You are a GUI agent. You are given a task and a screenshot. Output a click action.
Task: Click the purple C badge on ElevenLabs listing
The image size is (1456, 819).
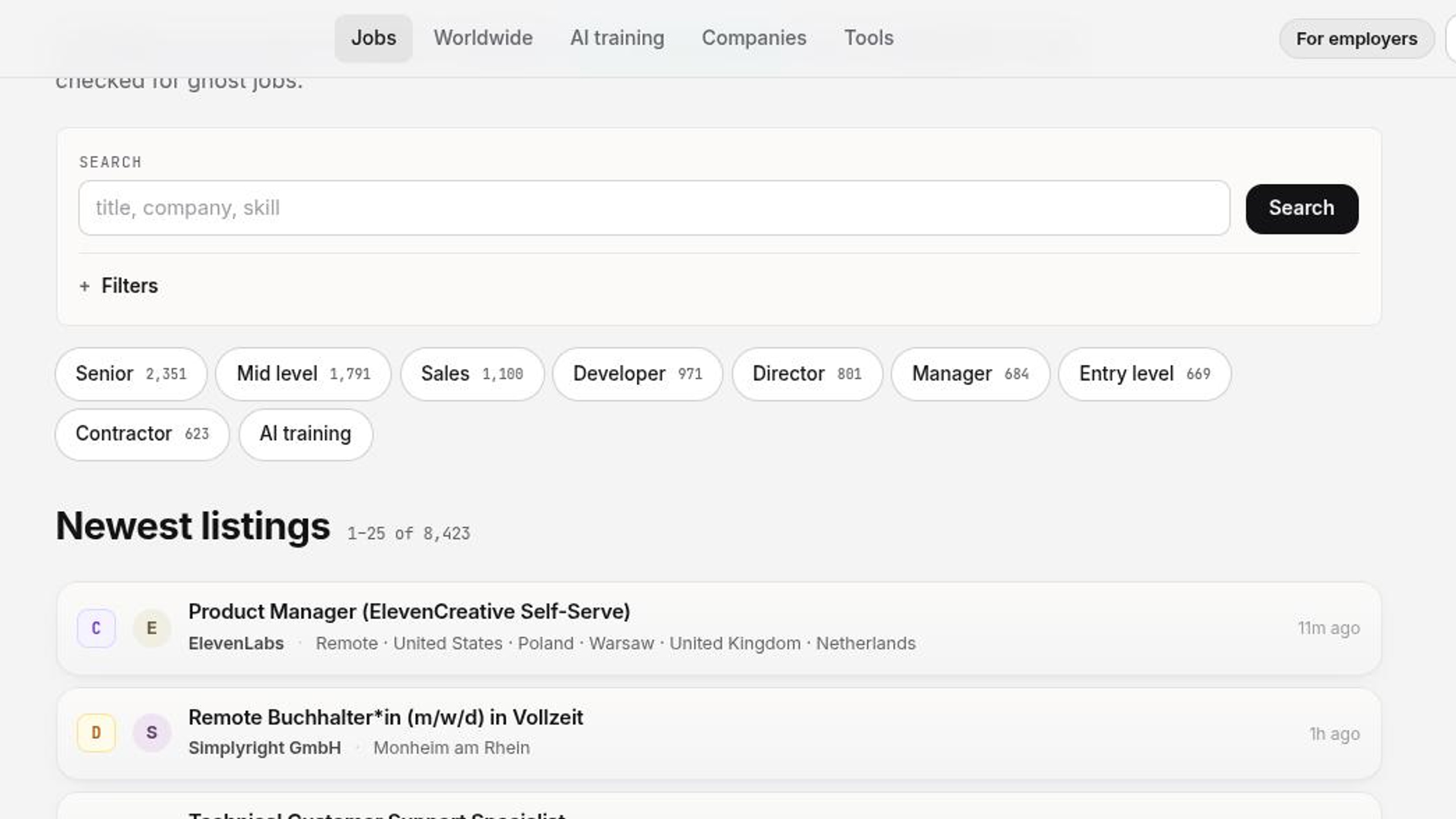(96, 628)
